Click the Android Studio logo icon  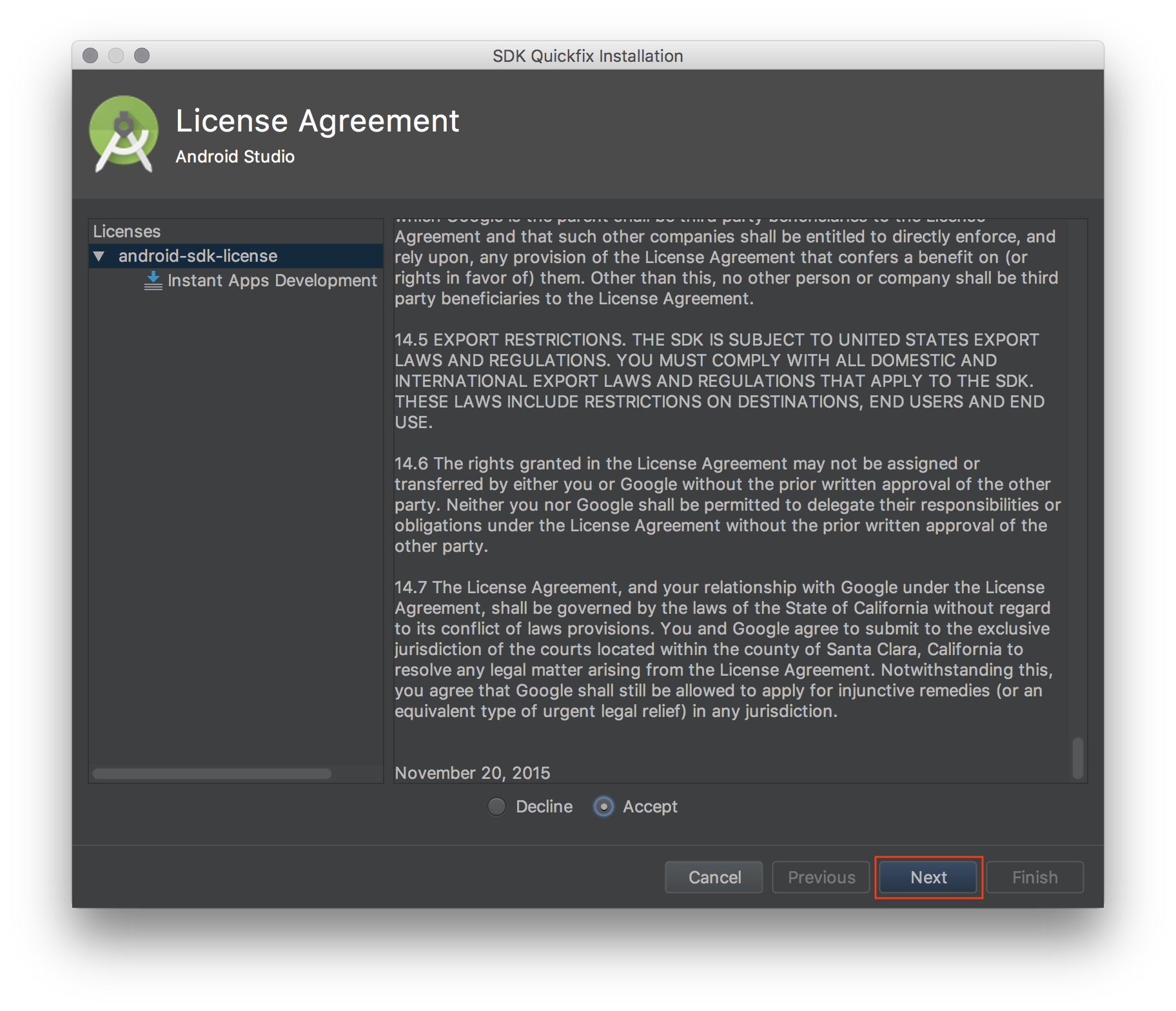123,133
